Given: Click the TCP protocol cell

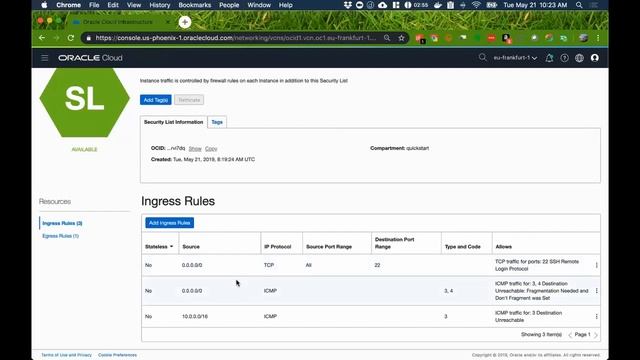Looking at the screenshot, I should pyautogui.click(x=269, y=265).
